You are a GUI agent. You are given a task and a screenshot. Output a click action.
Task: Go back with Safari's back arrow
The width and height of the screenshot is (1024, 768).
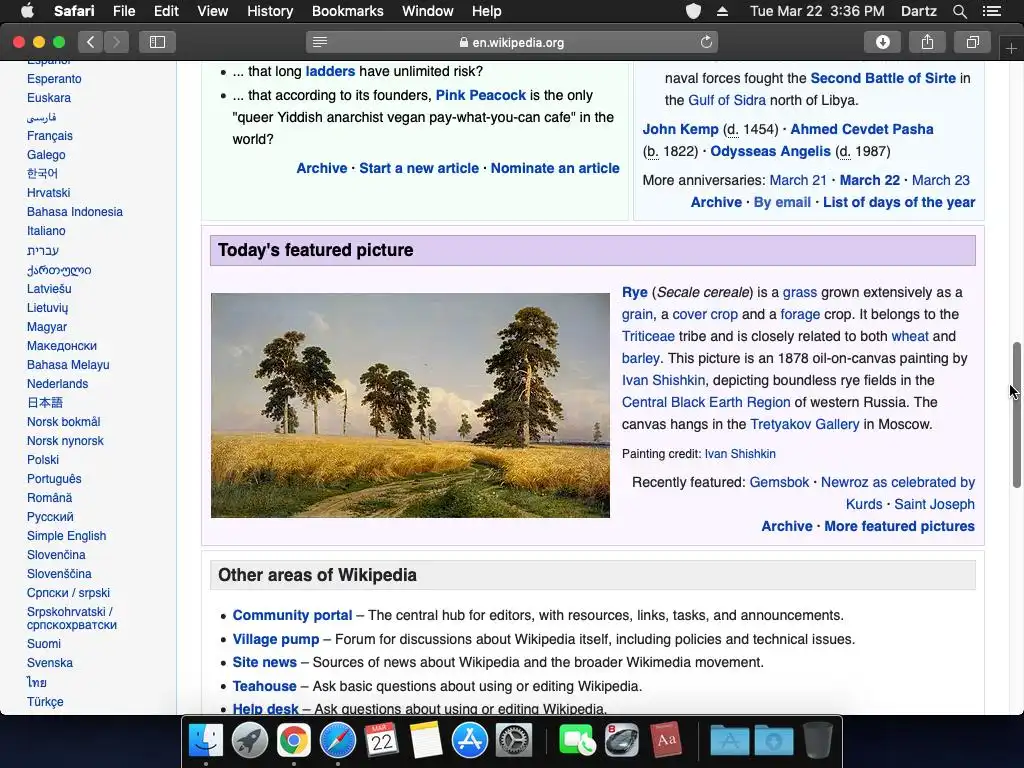91,42
